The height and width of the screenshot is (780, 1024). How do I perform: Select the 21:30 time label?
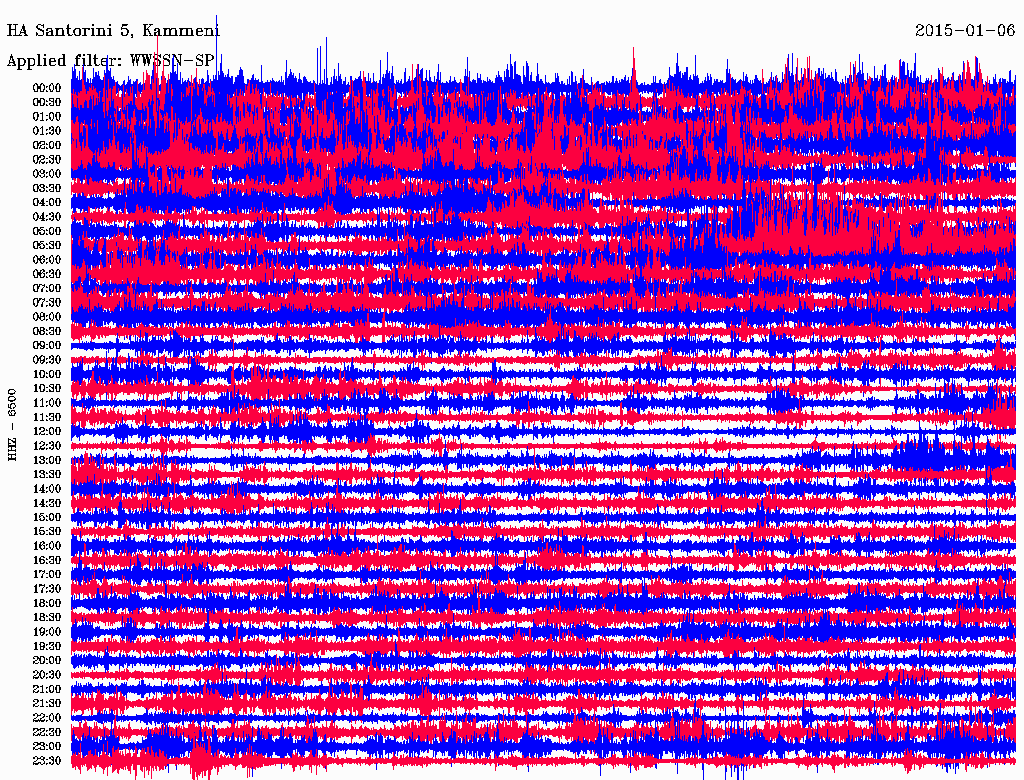[x=47, y=704]
